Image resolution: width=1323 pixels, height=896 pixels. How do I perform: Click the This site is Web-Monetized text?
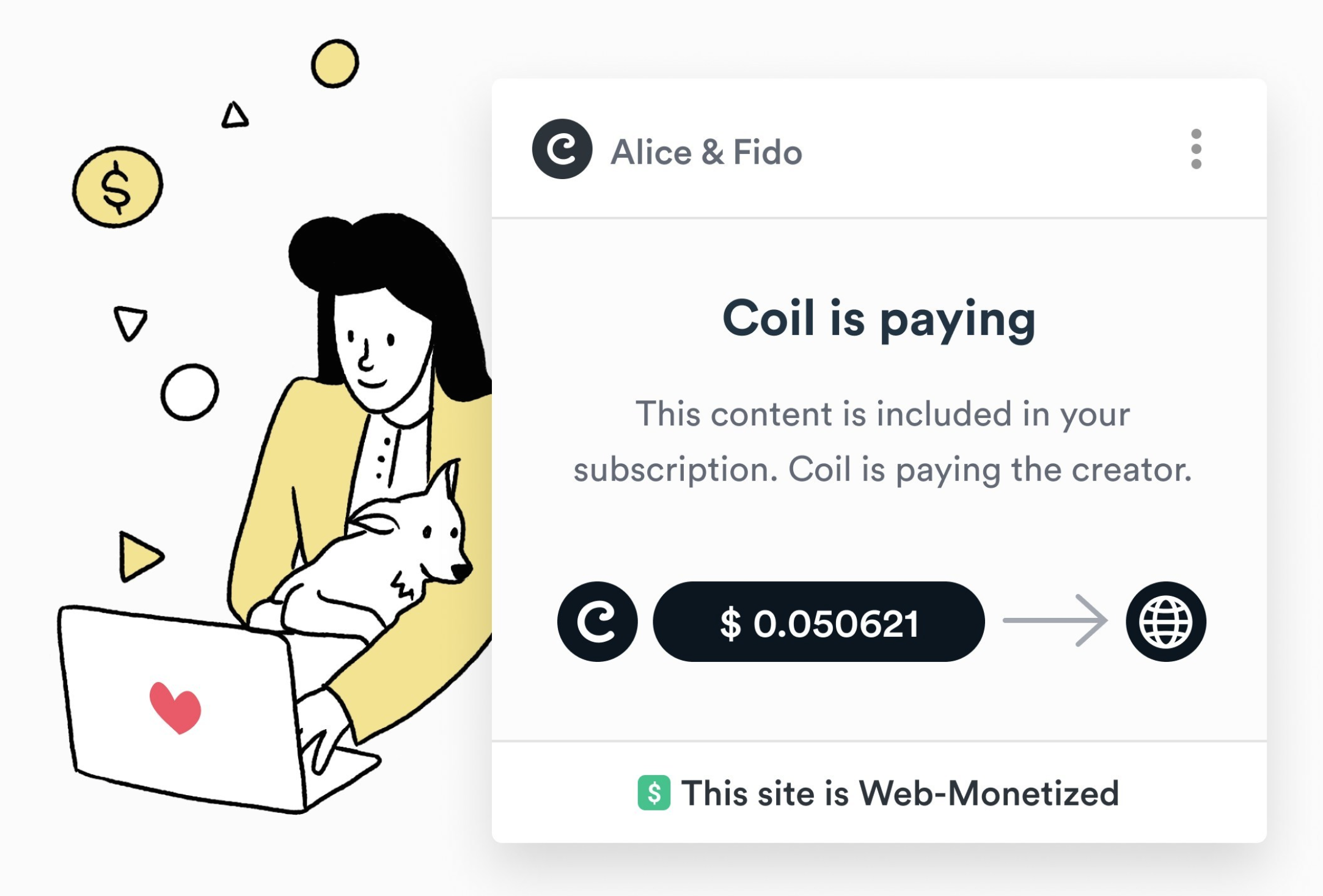900,793
